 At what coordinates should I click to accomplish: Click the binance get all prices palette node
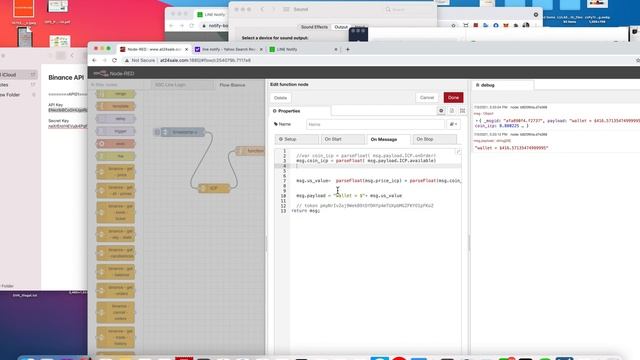tap(116, 191)
